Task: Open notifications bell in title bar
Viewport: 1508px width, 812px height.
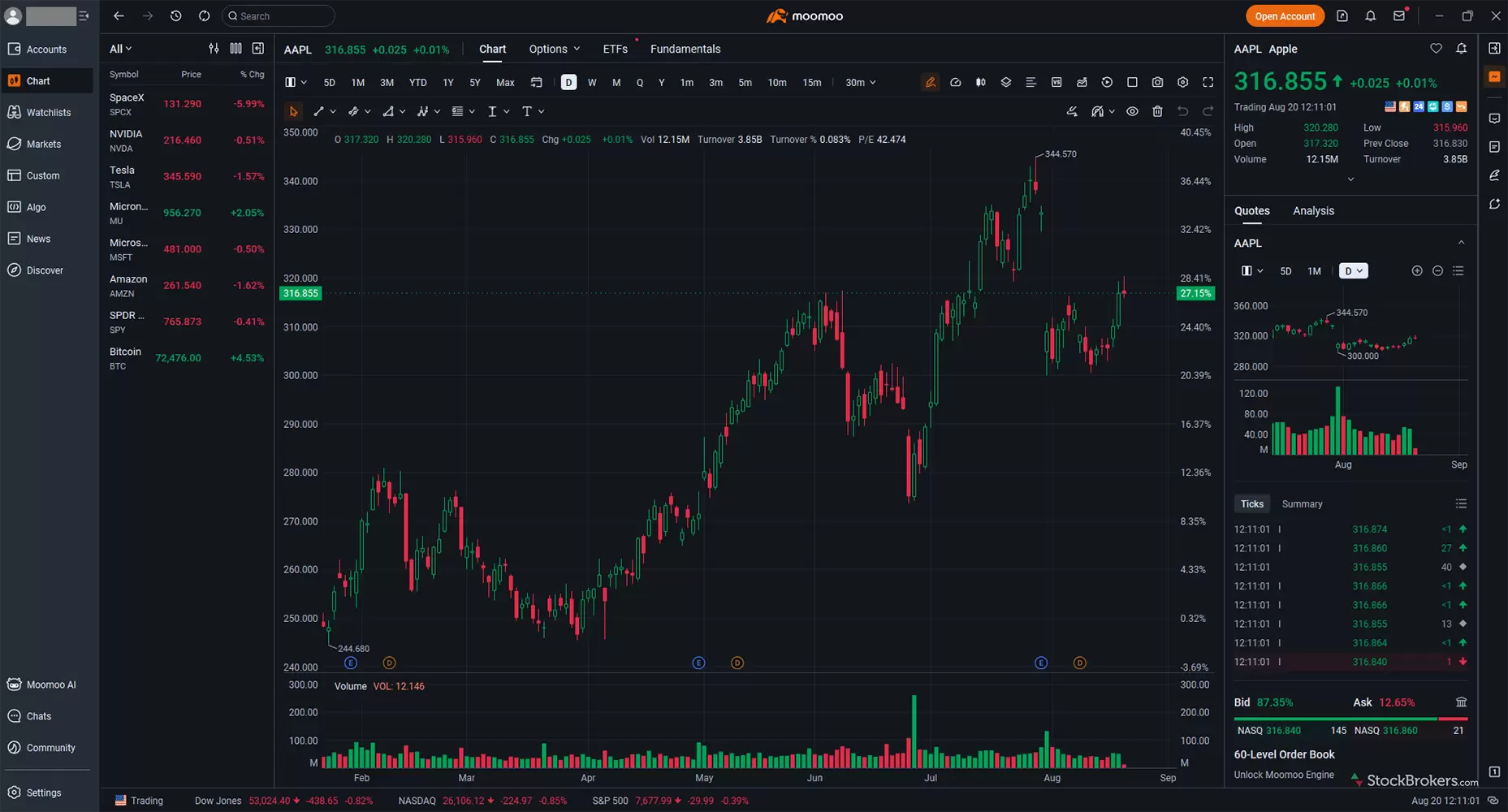Action: pyautogui.click(x=1370, y=16)
